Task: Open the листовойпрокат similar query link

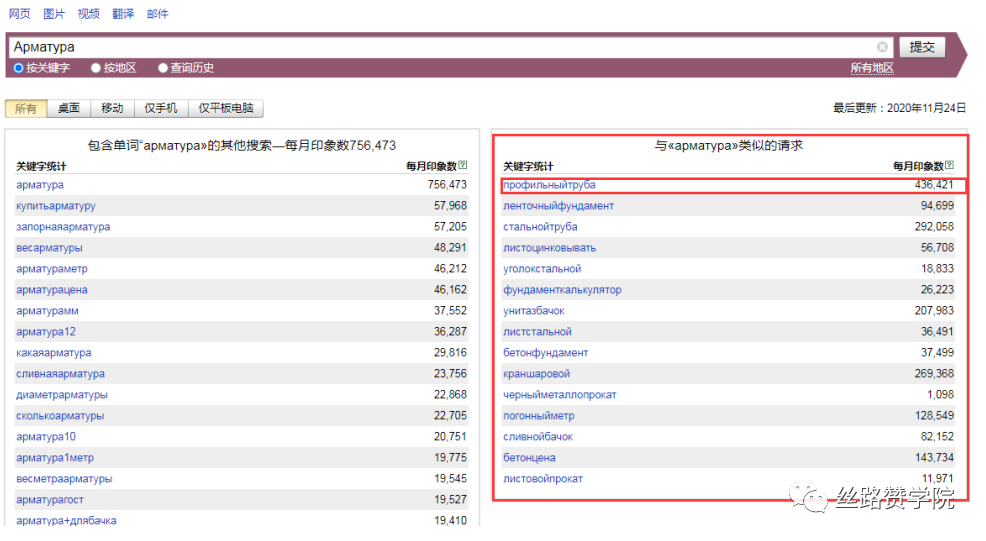Action: [543, 479]
